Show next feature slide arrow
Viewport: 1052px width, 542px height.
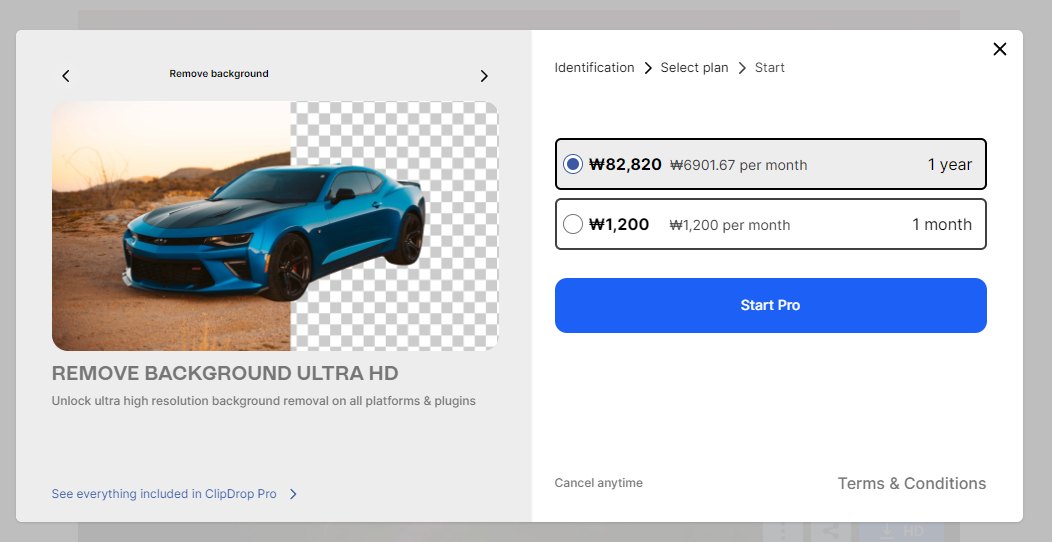[484, 76]
